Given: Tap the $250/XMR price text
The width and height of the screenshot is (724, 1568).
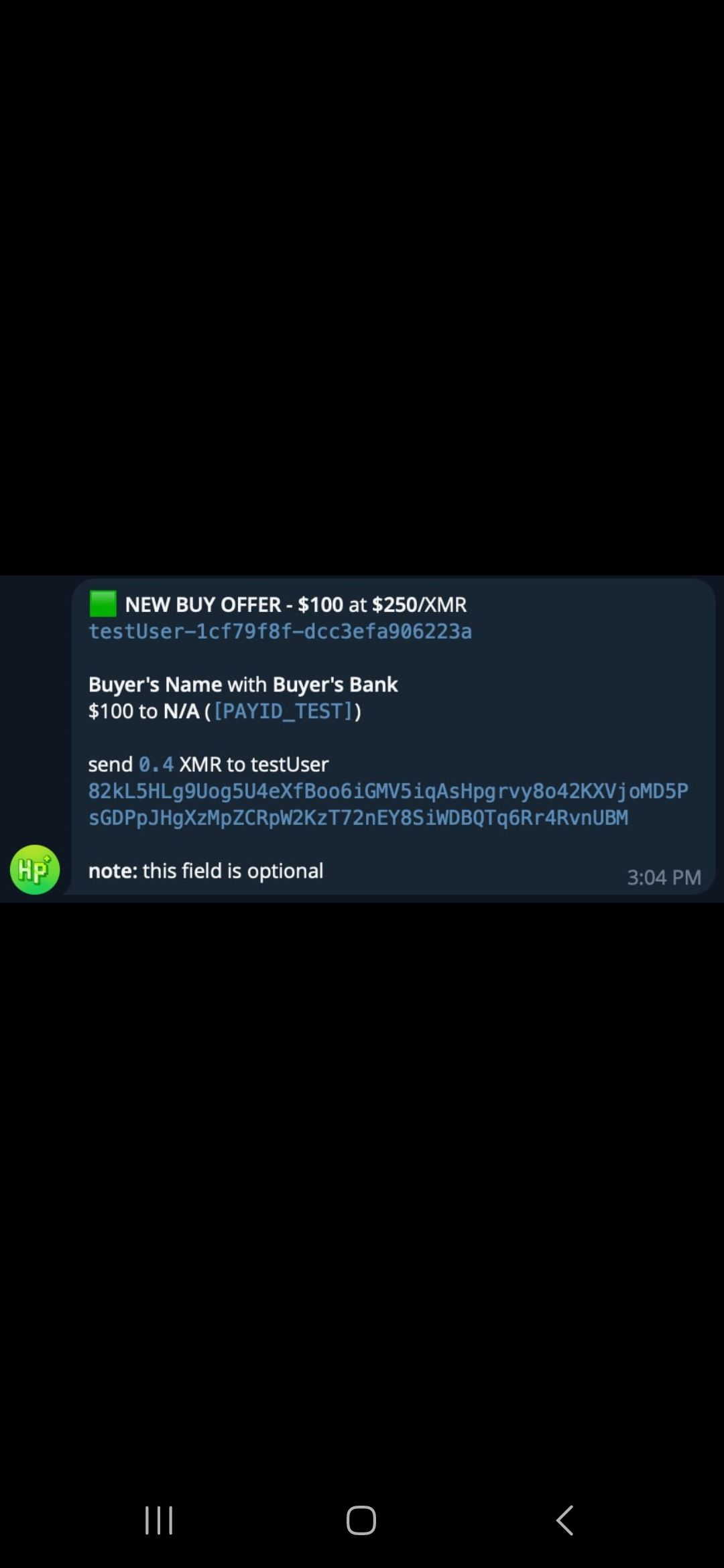Looking at the screenshot, I should (x=419, y=604).
